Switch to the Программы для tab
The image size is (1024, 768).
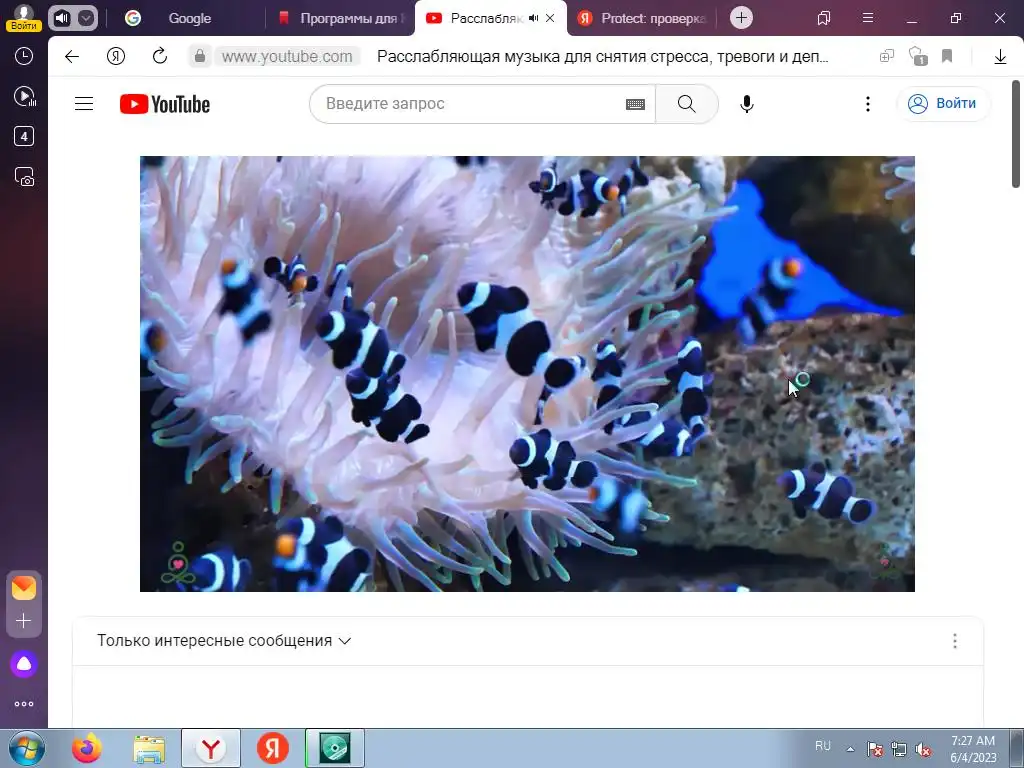(x=340, y=18)
